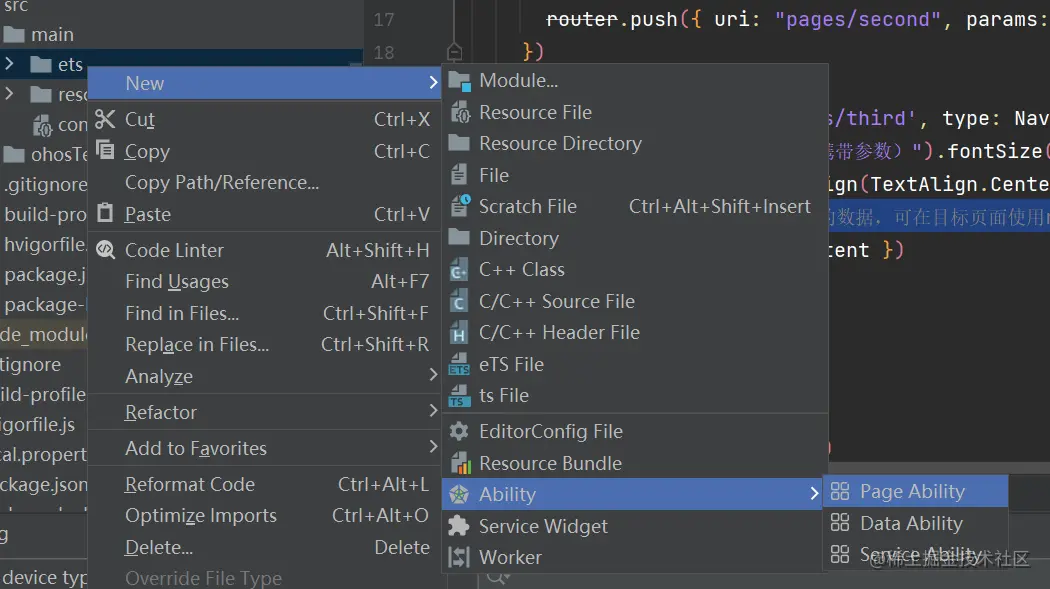Choose New in the context menu
The image size is (1050, 589).
click(x=265, y=84)
